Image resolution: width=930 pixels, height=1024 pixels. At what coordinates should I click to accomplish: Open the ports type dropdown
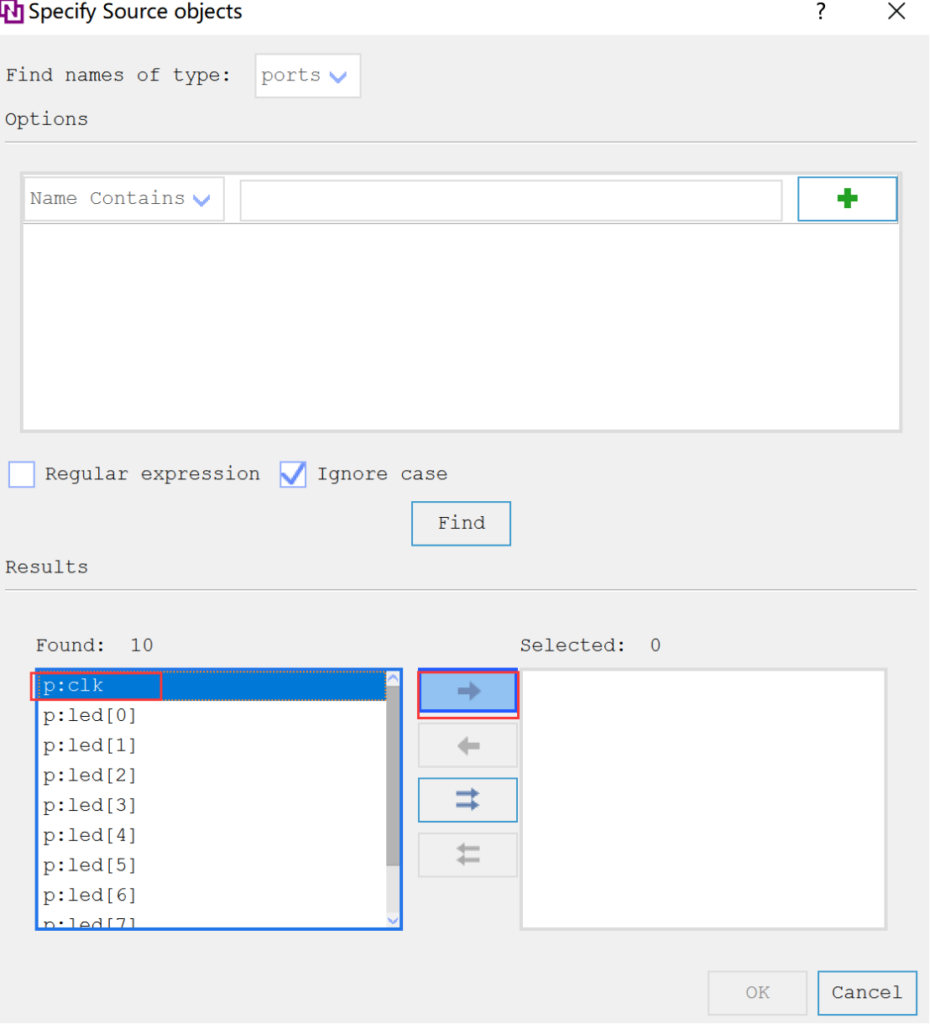tap(307, 76)
